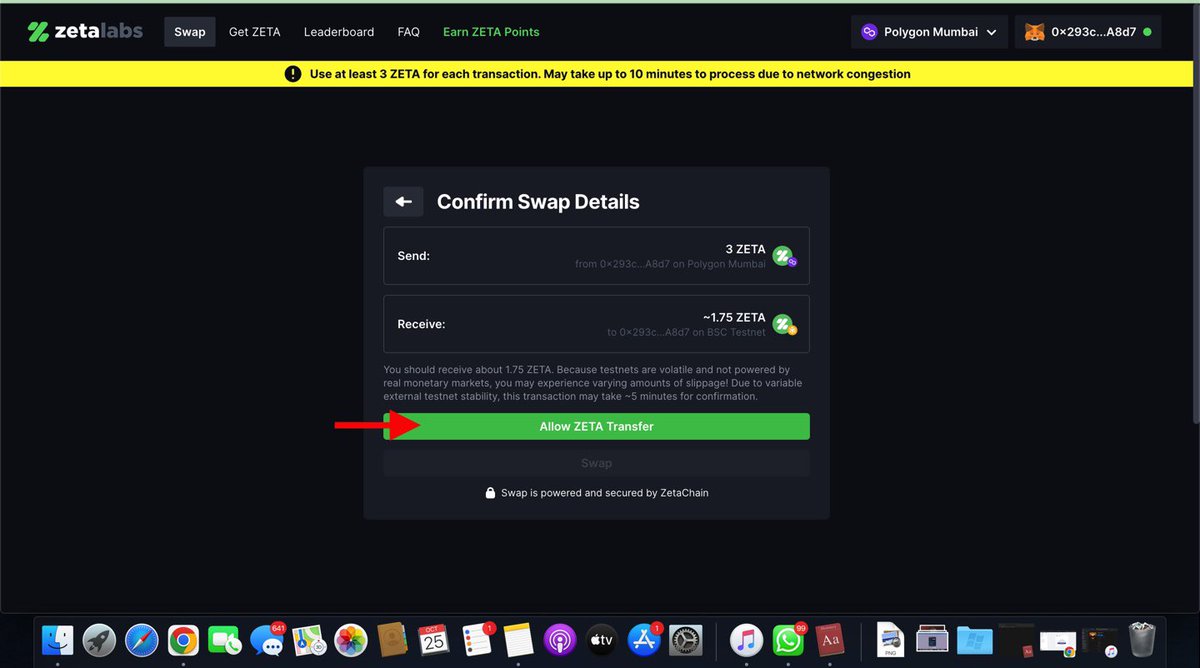This screenshot has width=1200, height=668.
Task: Open Photos from the dock
Action: 351,639
